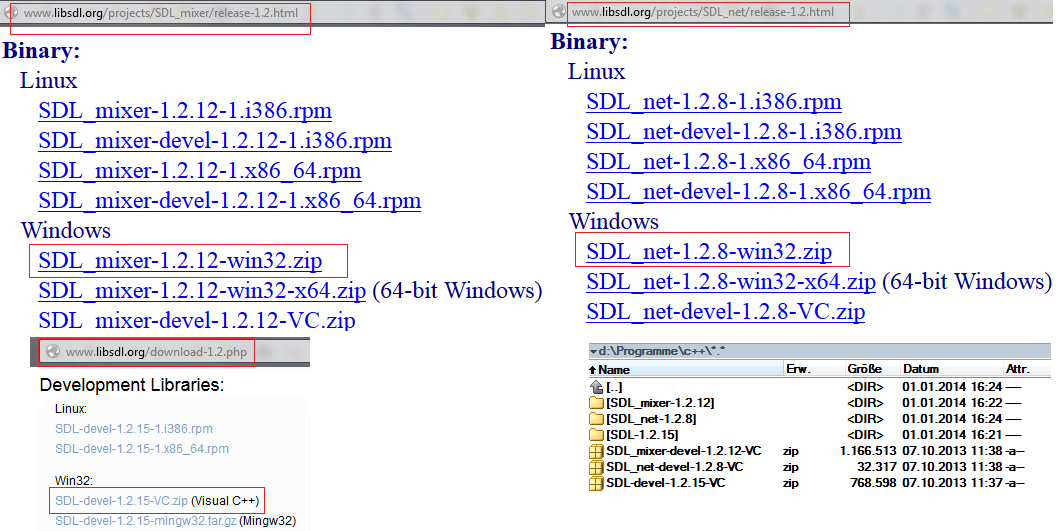Screen dimensions: 1058x531
Task: Download SDL_mixer-1.2.12-win32.zip
Action: pyautogui.click(x=180, y=260)
